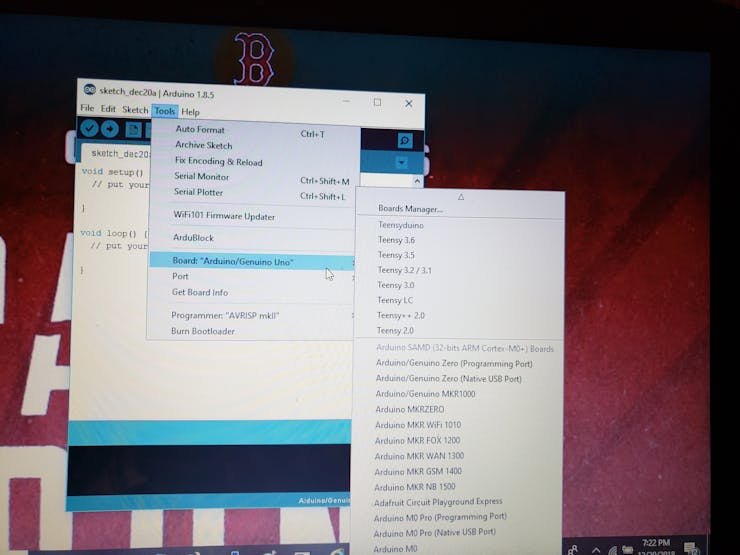Viewport: 740px width, 555px height.
Task: Click the Teensyduino section header
Action: pos(401,225)
